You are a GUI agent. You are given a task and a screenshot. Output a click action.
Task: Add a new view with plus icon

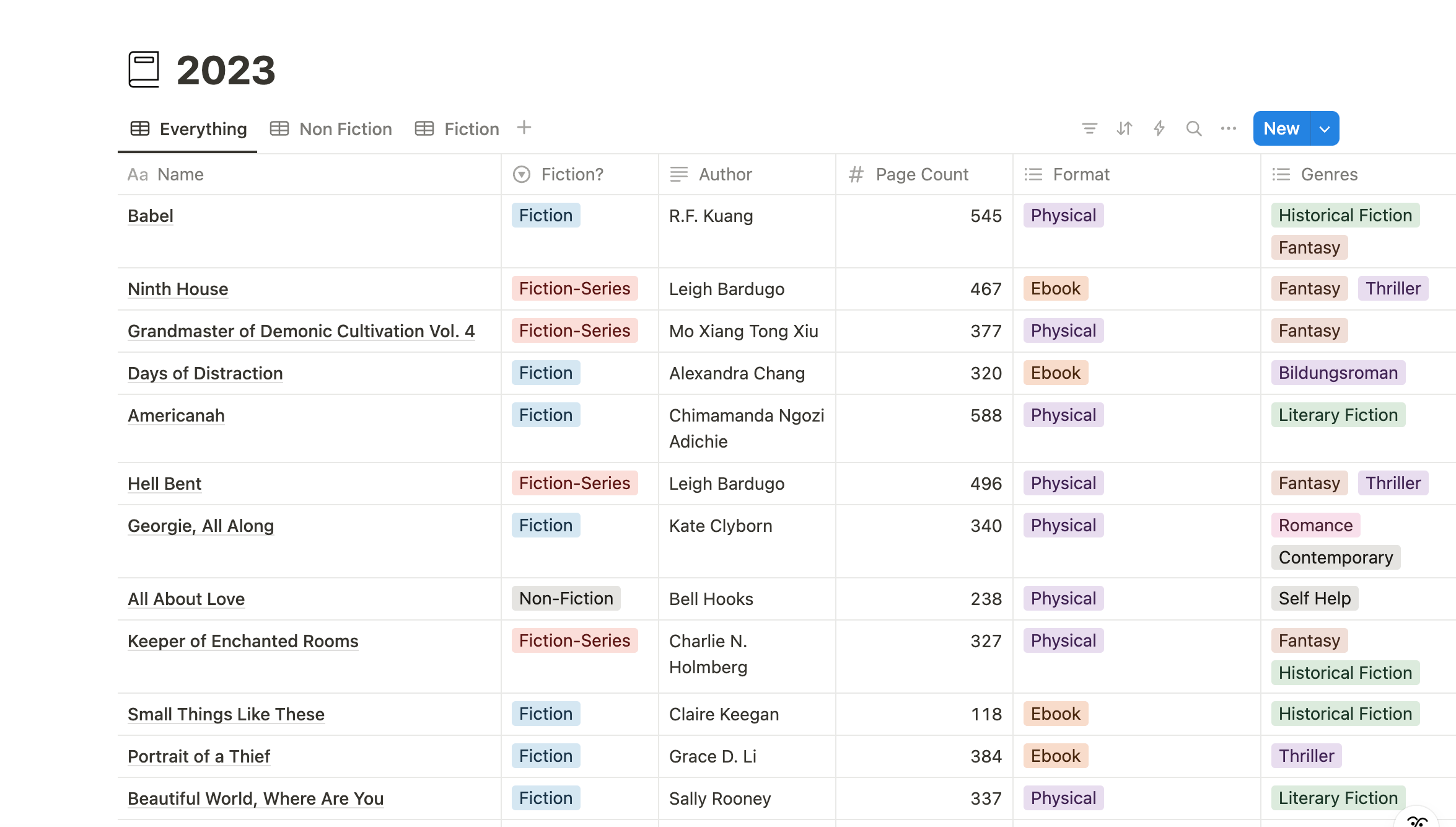pos(524,128)
